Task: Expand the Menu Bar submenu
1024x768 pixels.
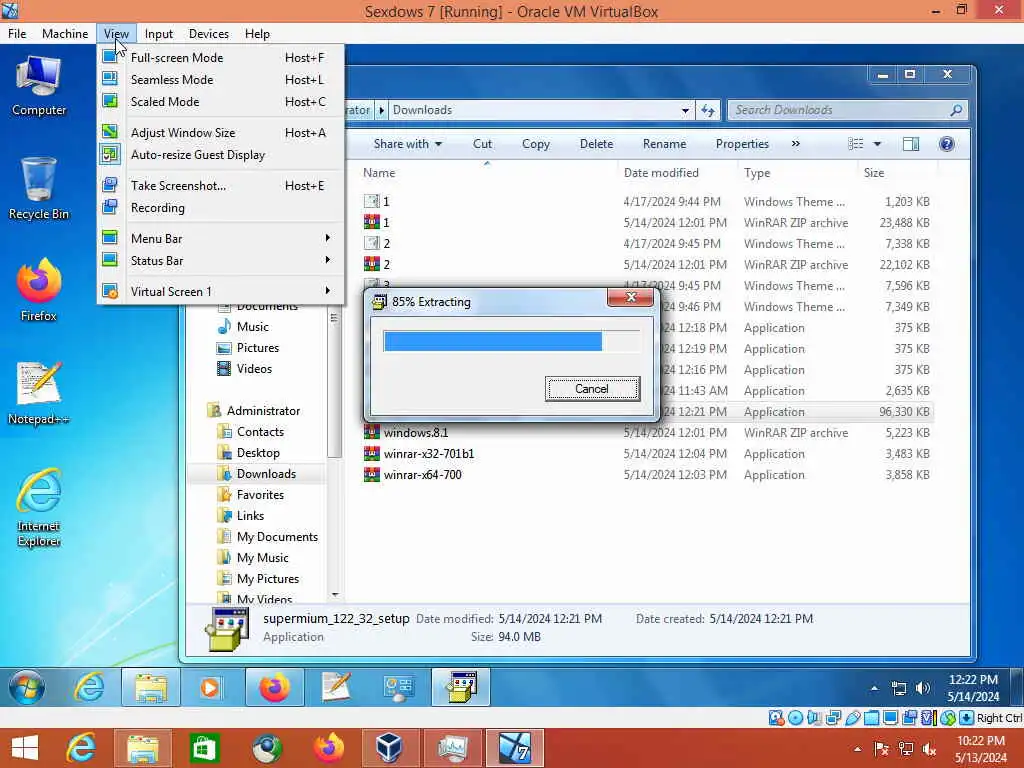Action: [221, 238]
